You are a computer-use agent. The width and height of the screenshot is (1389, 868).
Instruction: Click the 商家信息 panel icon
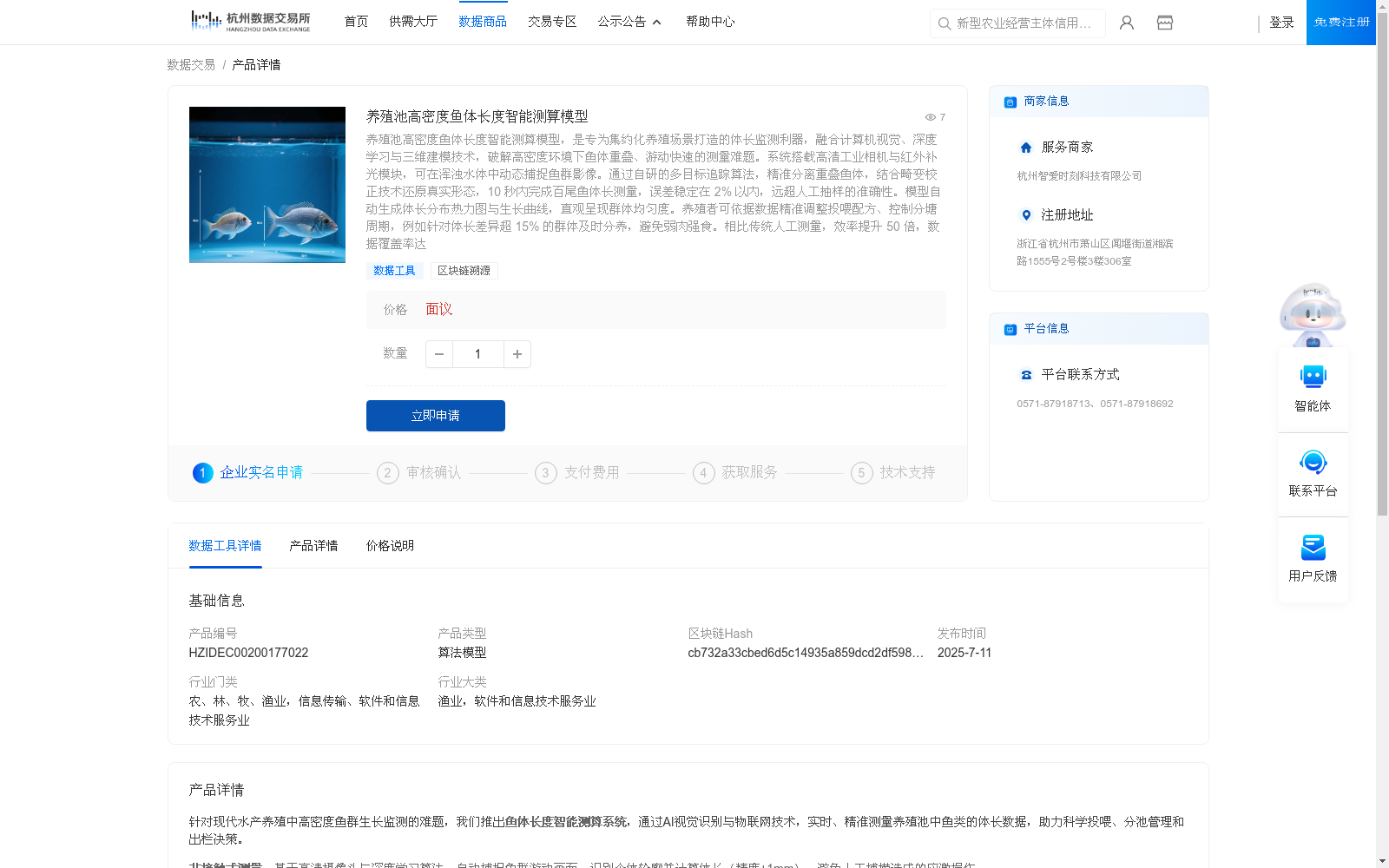1010,102
